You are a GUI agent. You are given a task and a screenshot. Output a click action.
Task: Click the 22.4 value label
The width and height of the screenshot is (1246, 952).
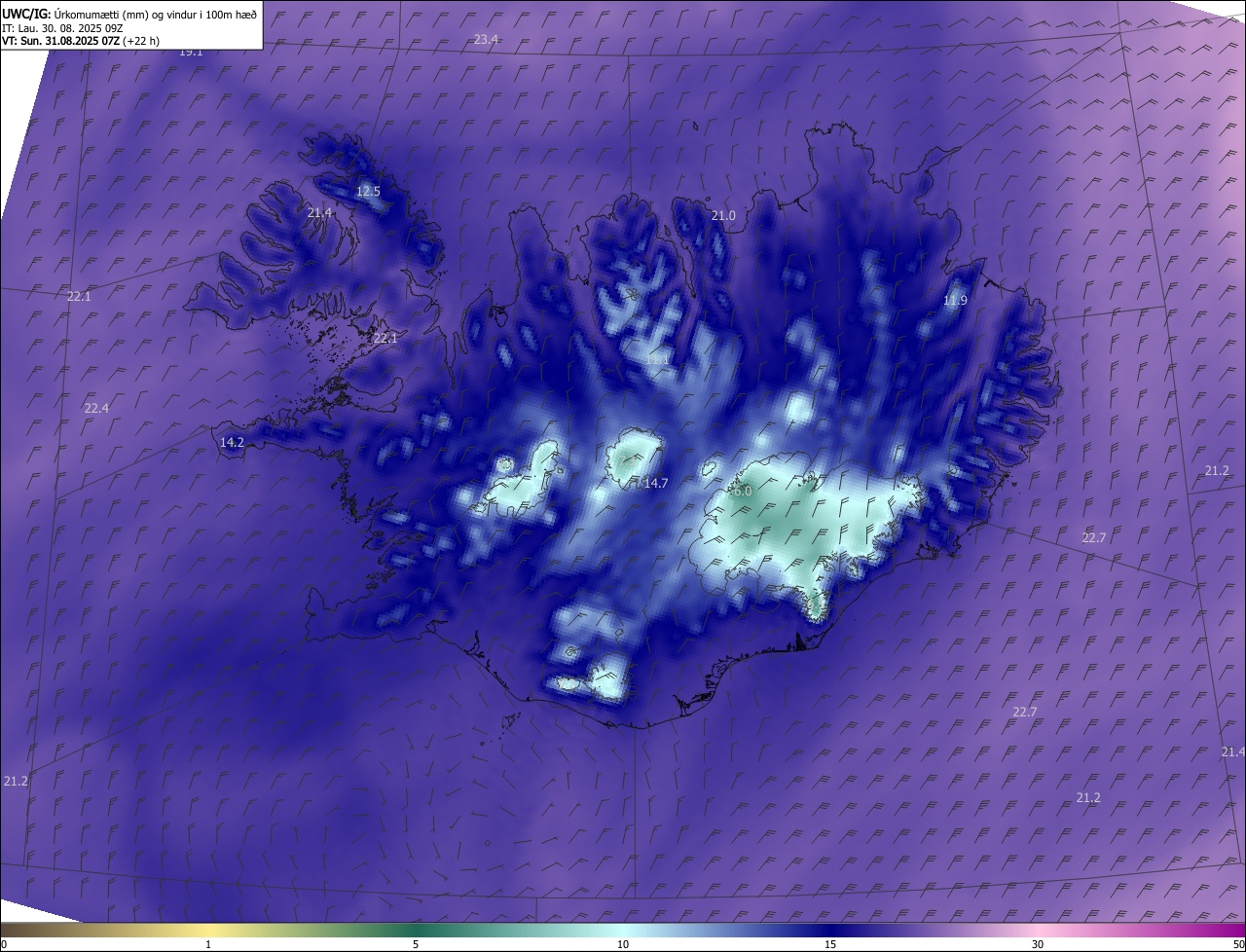(96, 408)
